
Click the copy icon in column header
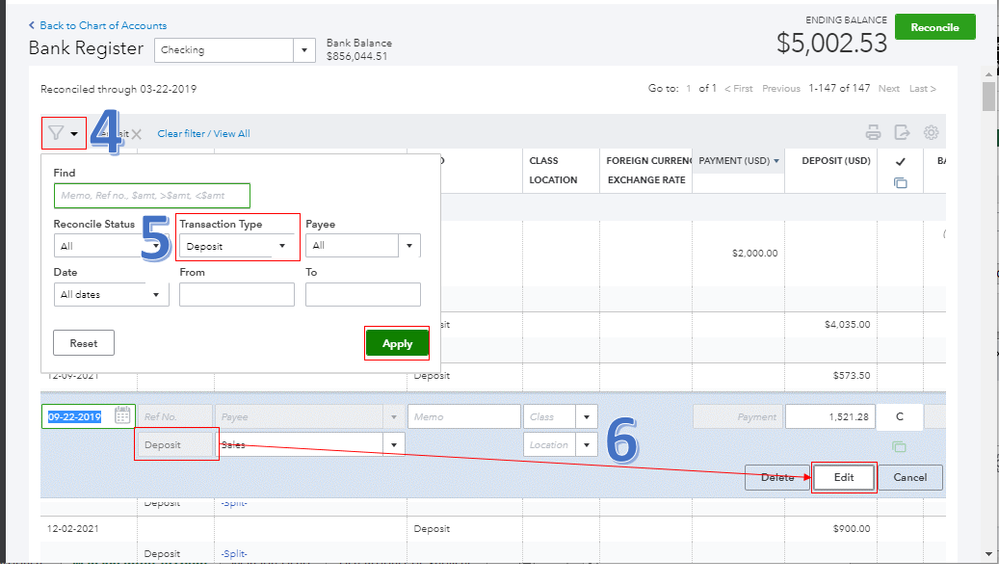click(900, 182)
